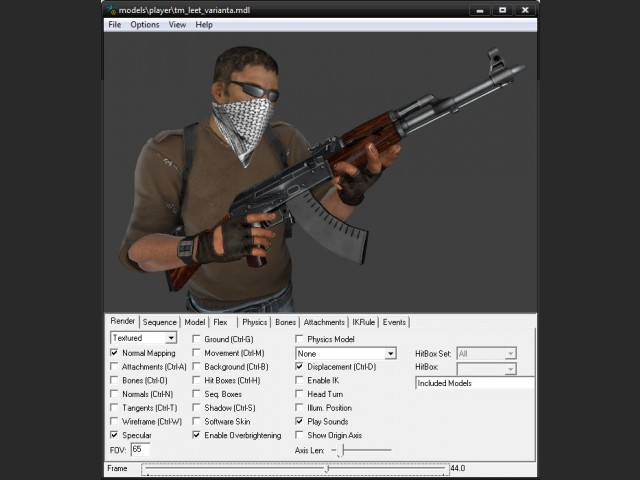Open the View menu

click(x=177, y=25)
